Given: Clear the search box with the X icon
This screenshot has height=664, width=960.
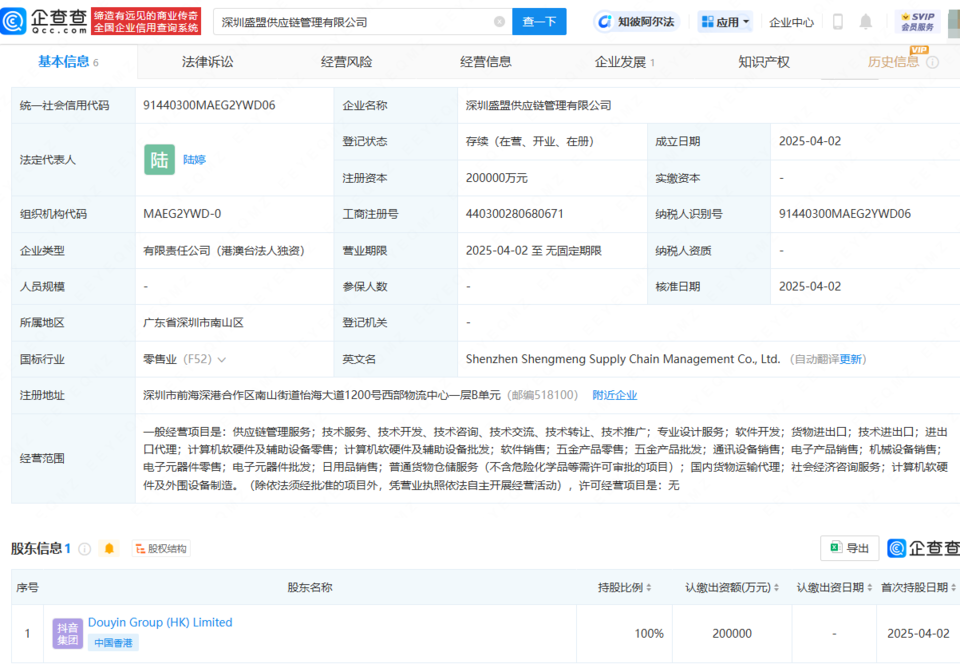Looking at the screenshot, I should click(x=499, y=22).
